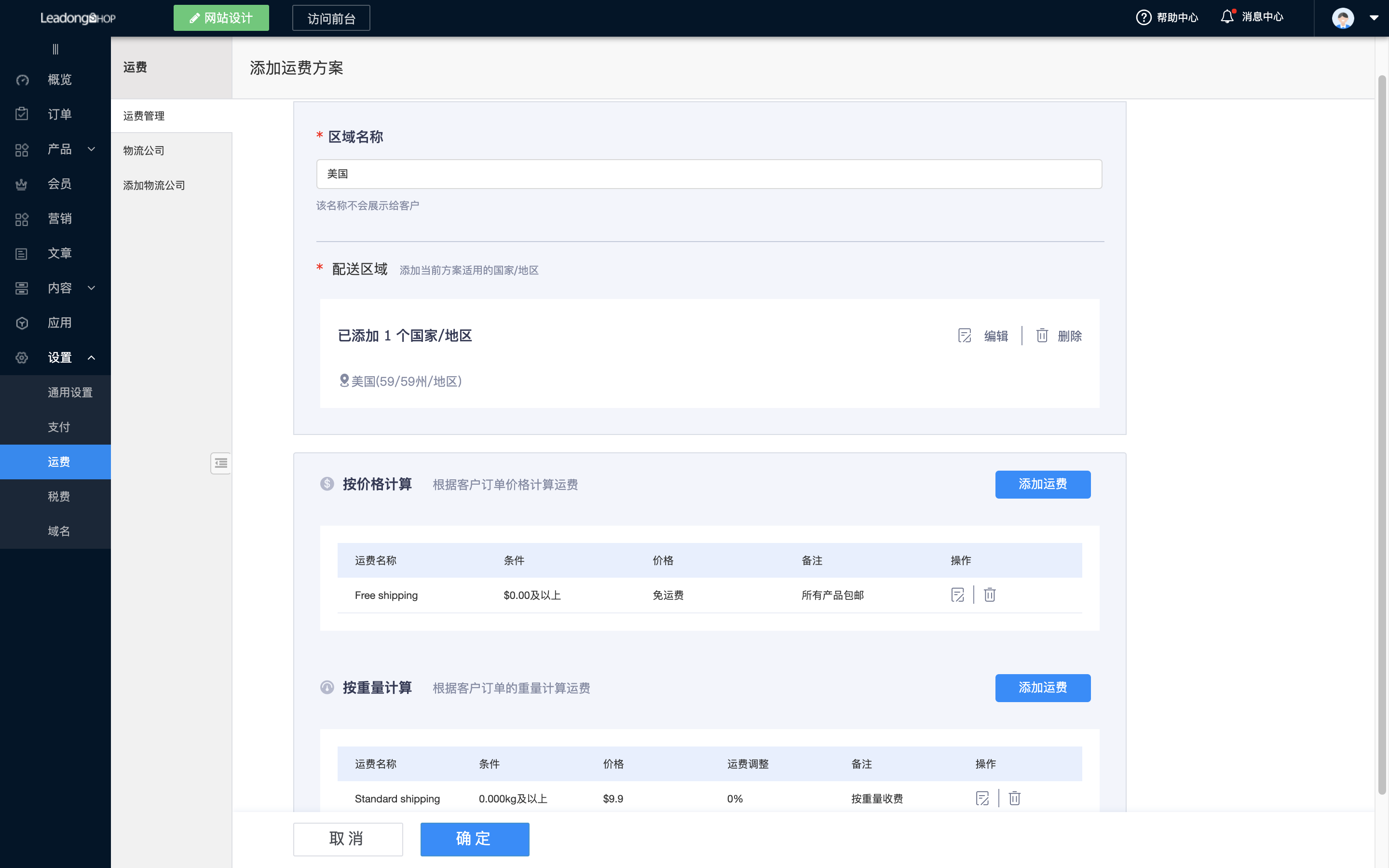Open the 营销 marketing section
1389x868 pixels.
(x=59, y=218)
